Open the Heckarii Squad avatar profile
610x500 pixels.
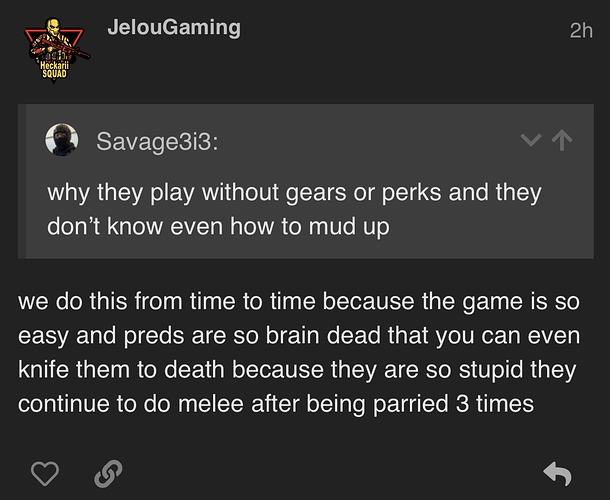(x=54, y=50)
